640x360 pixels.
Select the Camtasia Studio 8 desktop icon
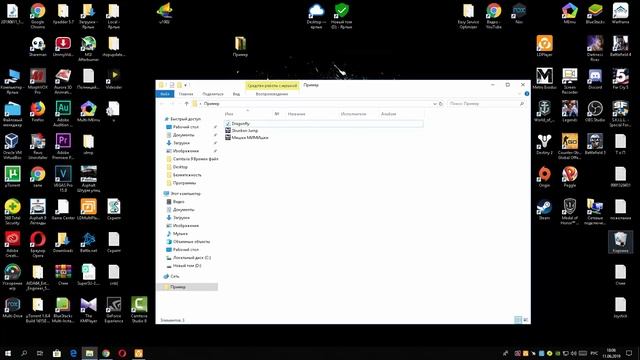(139, 310)
